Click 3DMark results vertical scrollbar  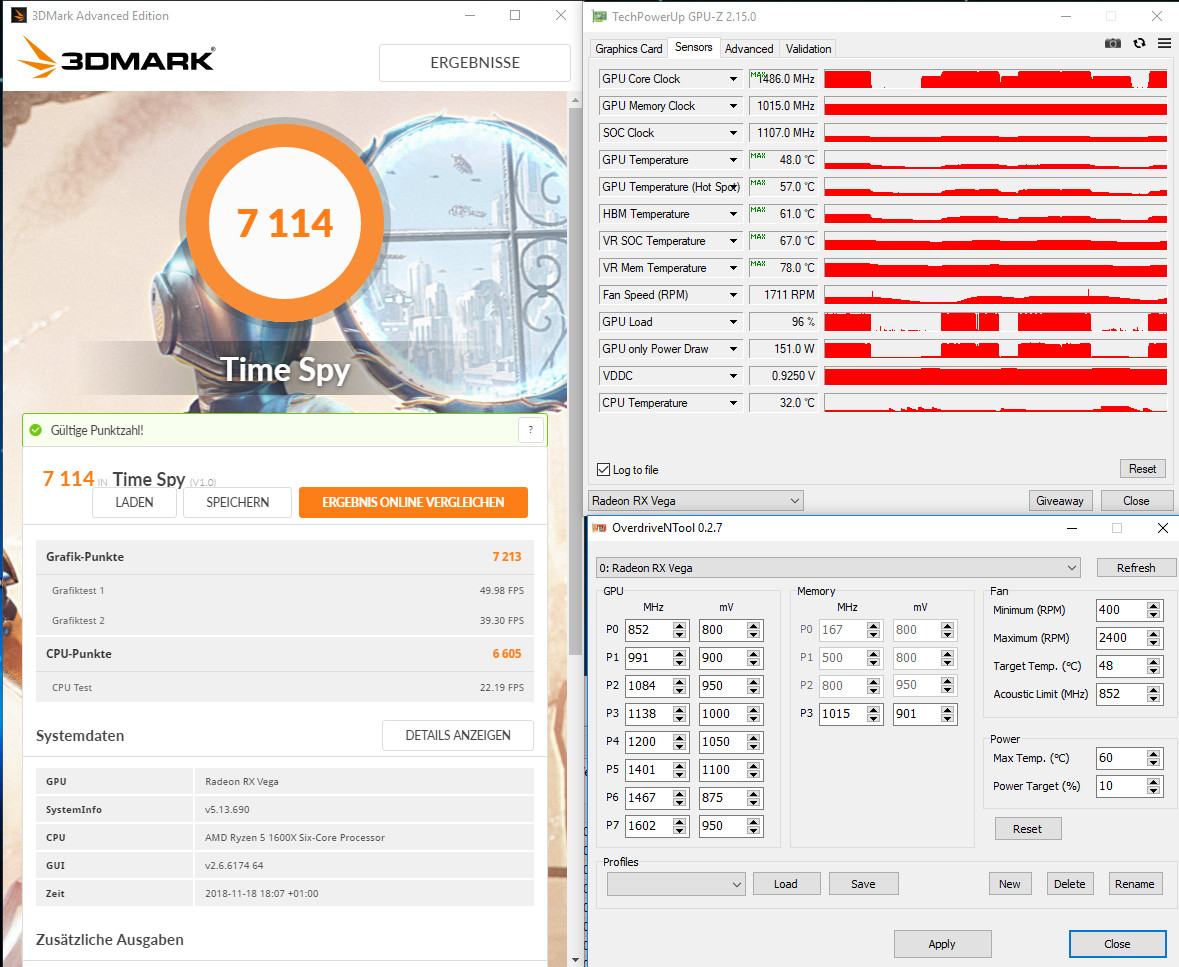pos(575,380)
